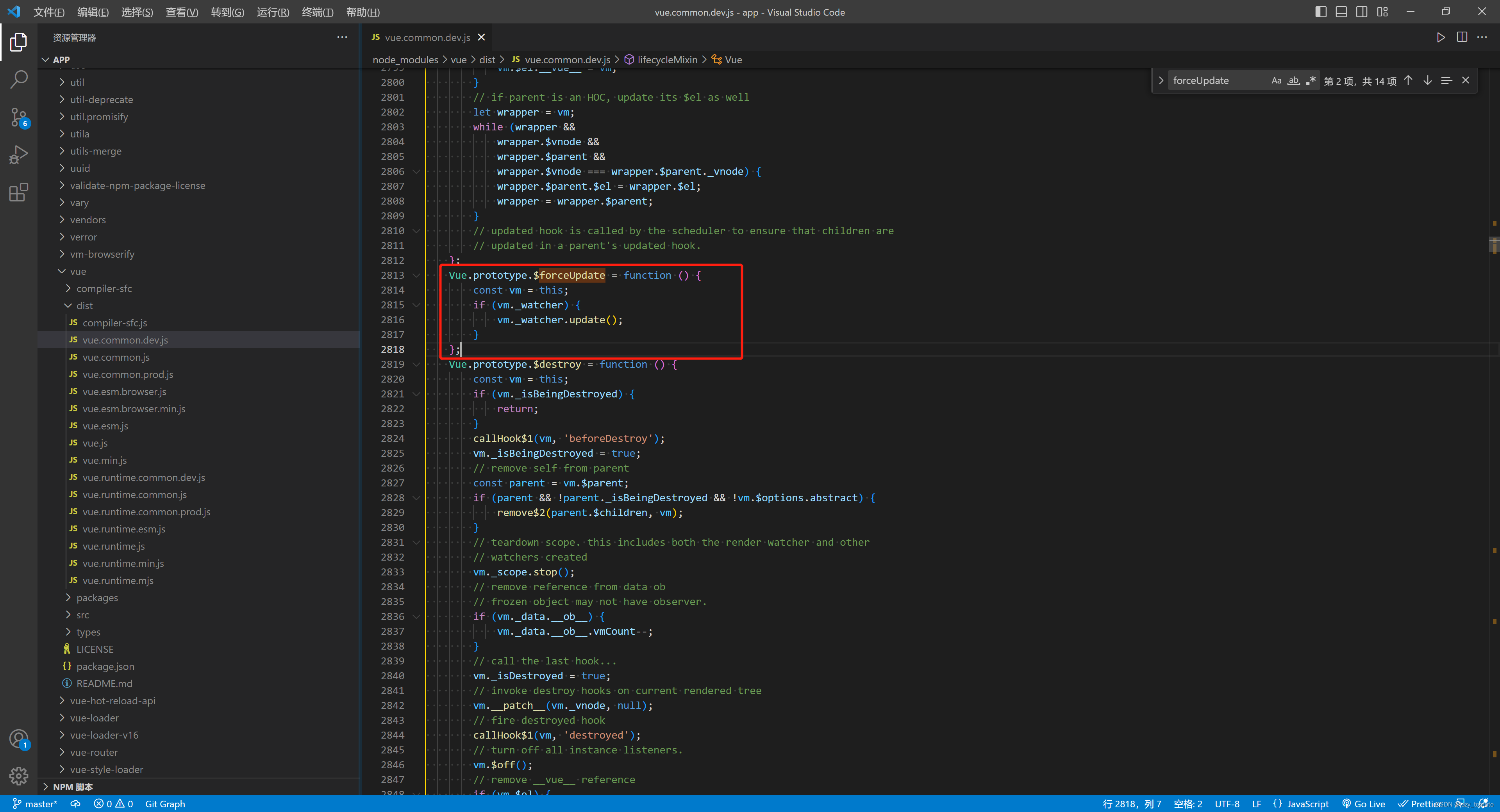Toggle regular expression search option
The height and width of the screenshot is (812, 1500).
[1310, 81]
